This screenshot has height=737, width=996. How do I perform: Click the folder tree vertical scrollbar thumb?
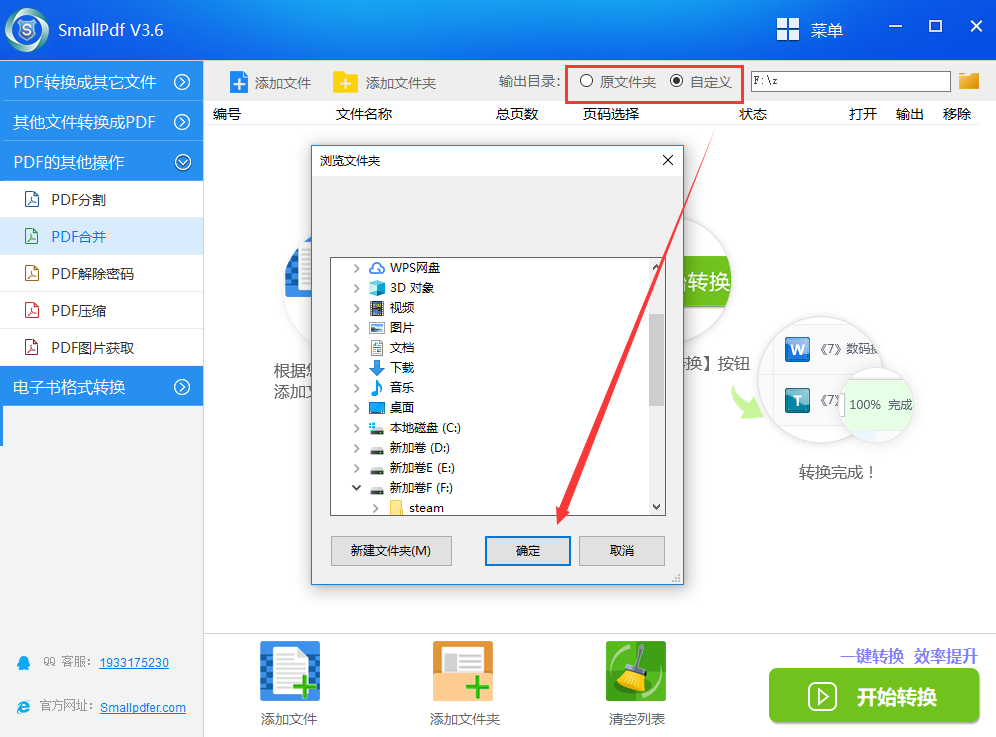tap(656, 359)
